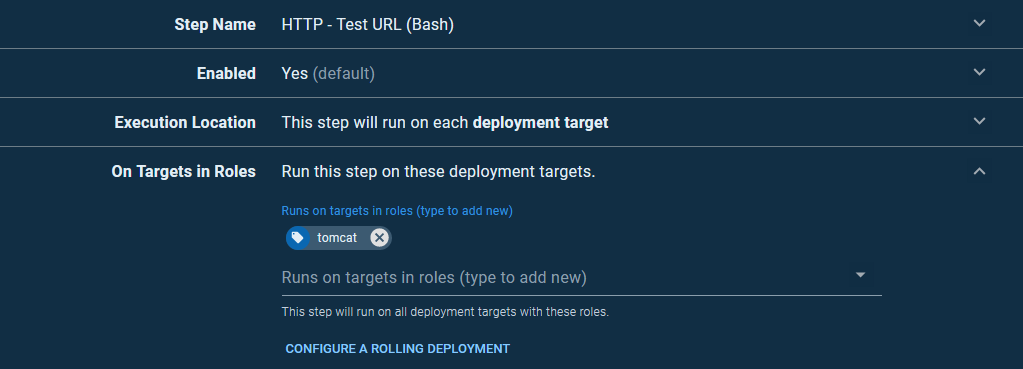
Task: Select the tomcat role chip label
Action: click(x=337, y=238)
